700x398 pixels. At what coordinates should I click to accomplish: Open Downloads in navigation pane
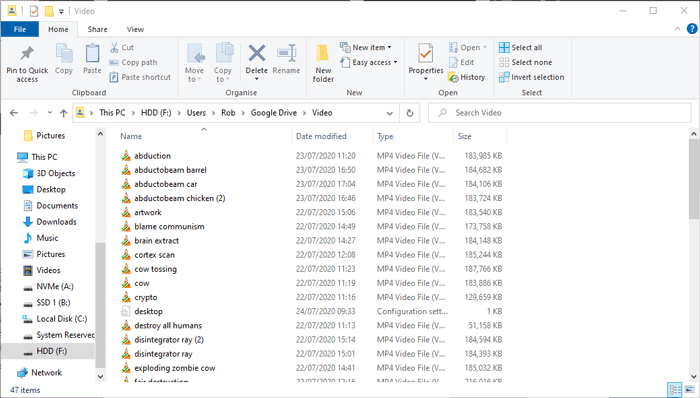56,222
